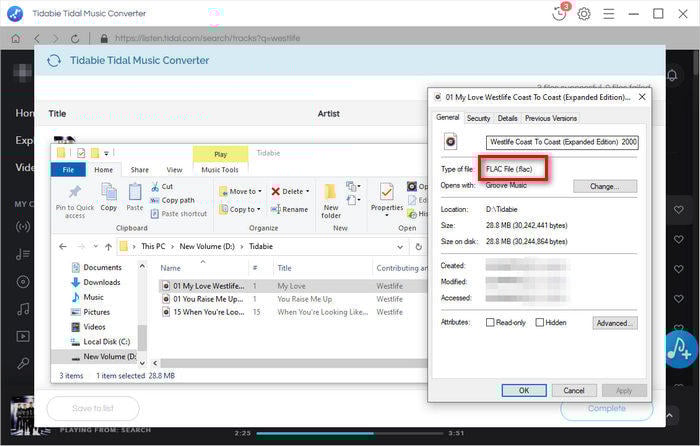Click the Save to list button

tap(93, 408)
